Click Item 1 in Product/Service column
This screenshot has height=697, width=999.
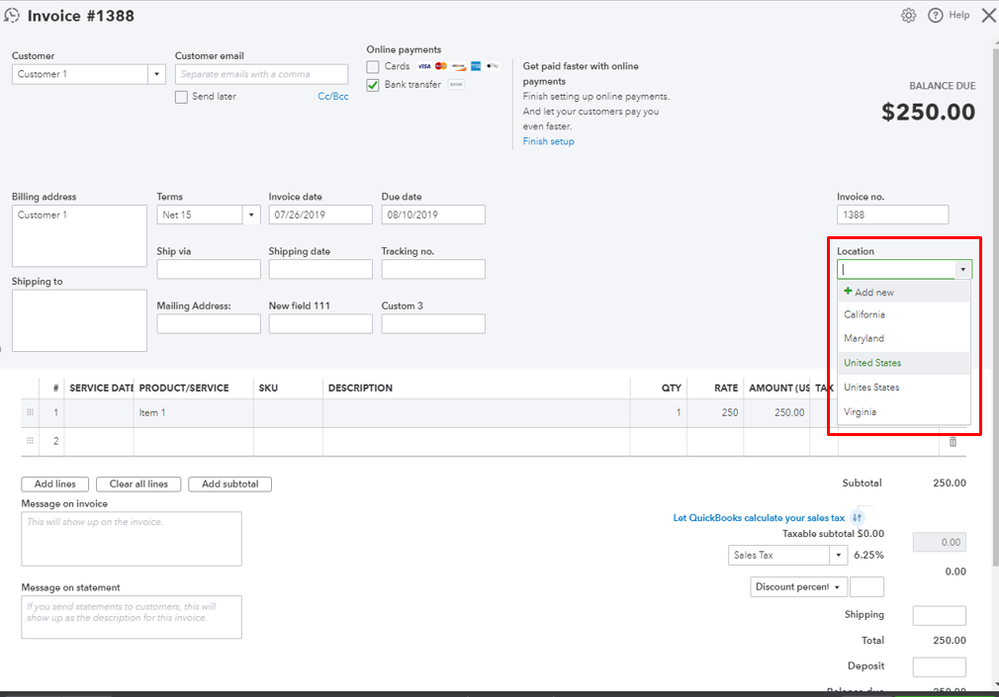pos(152,413)
